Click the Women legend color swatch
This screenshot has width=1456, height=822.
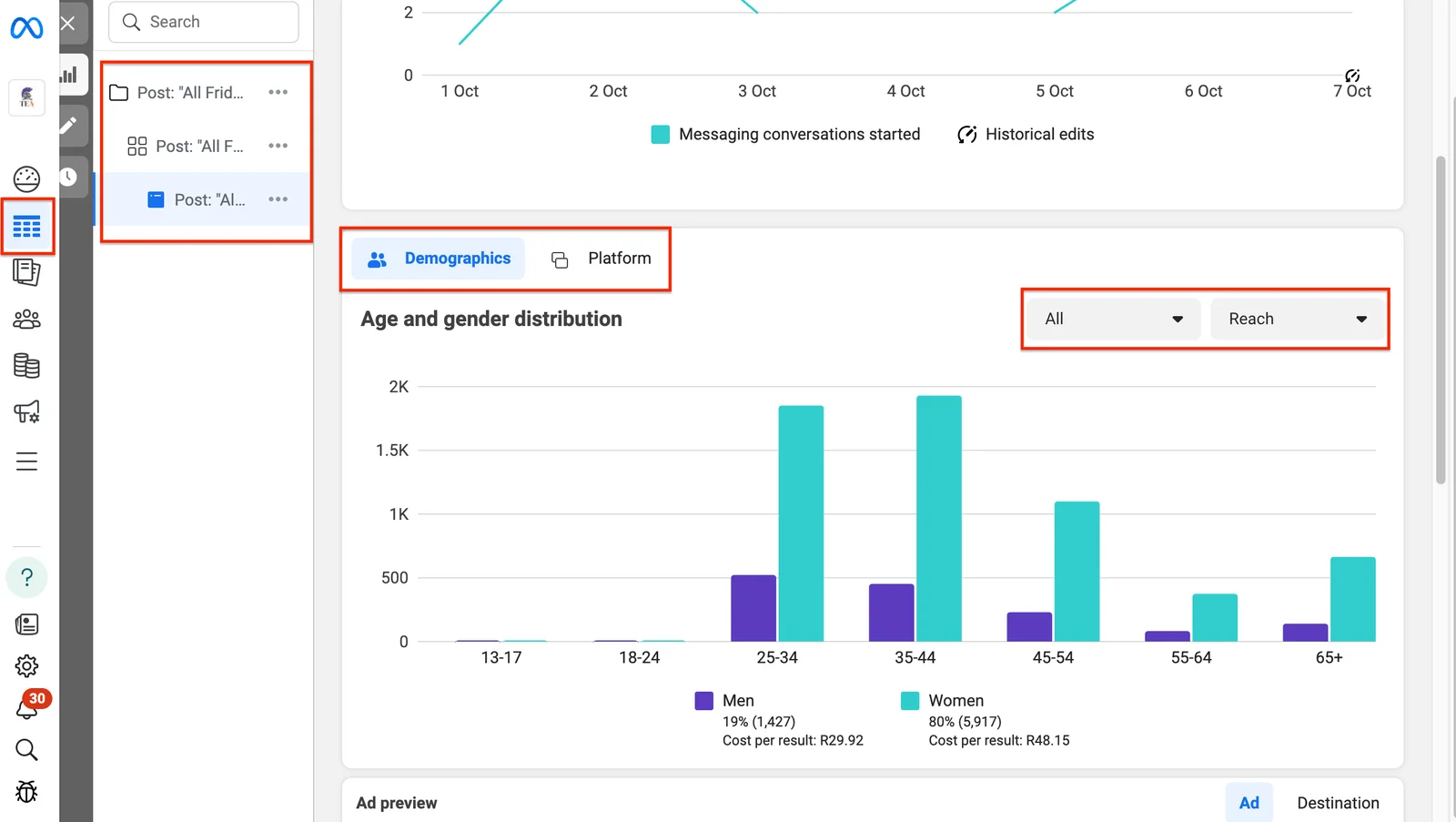pos(910,701)
